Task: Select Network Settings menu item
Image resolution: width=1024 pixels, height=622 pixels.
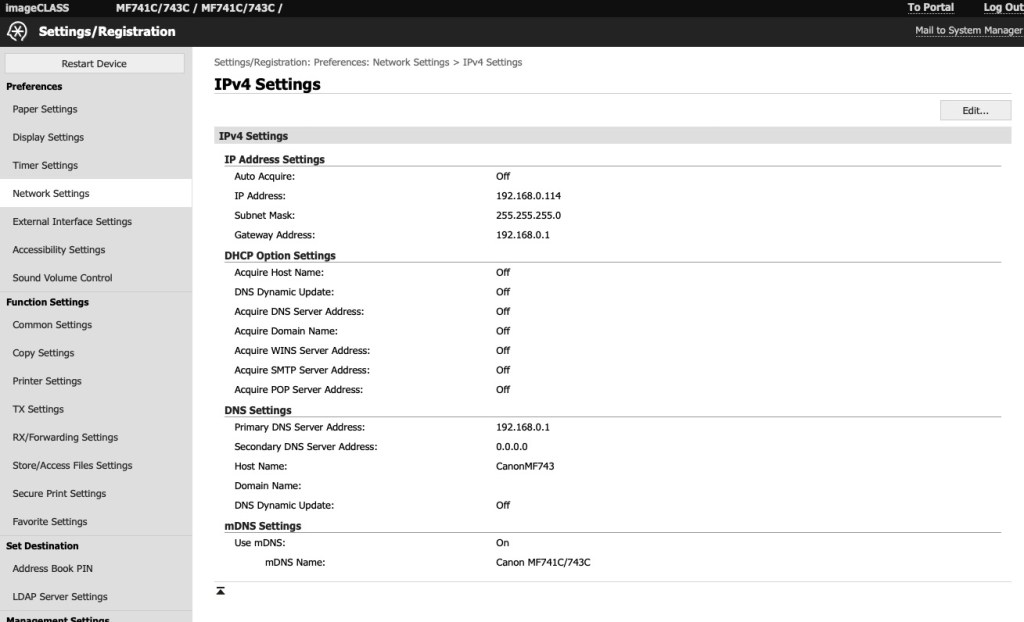Action: tap(51, 193)
